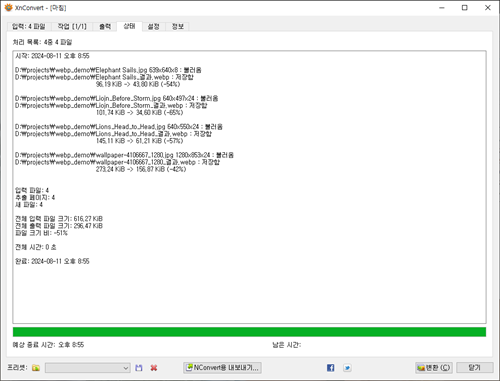Click inside the conversion log text area
The image size is (500, 381).
point(249,187)
